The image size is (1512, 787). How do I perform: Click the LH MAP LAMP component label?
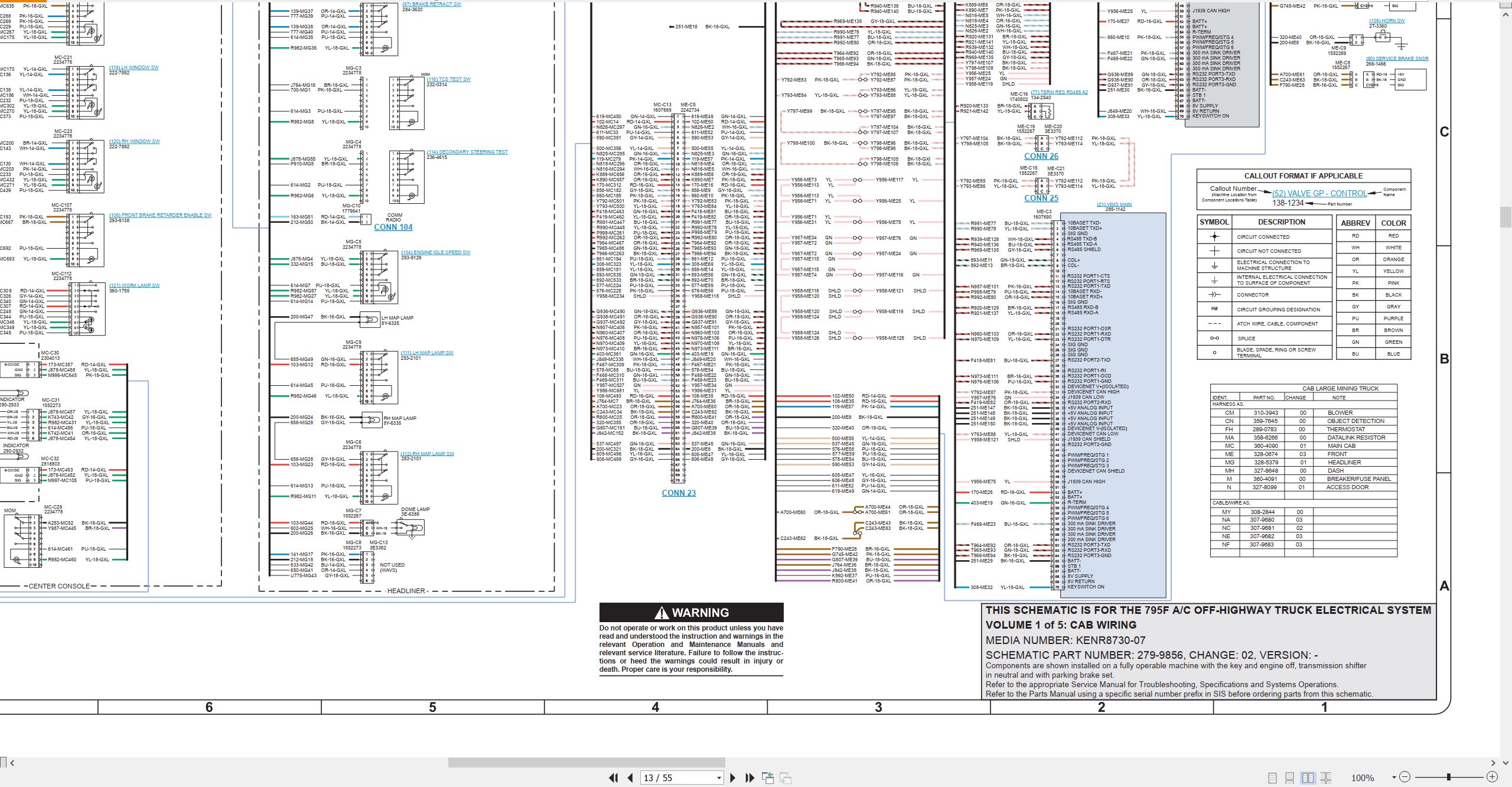click(x=397, y=318)
